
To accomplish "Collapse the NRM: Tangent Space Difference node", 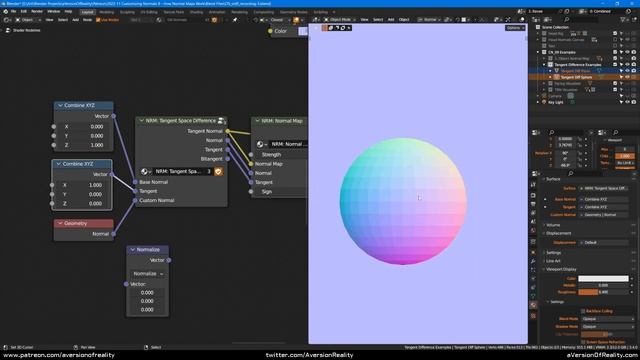I will 142,121.
